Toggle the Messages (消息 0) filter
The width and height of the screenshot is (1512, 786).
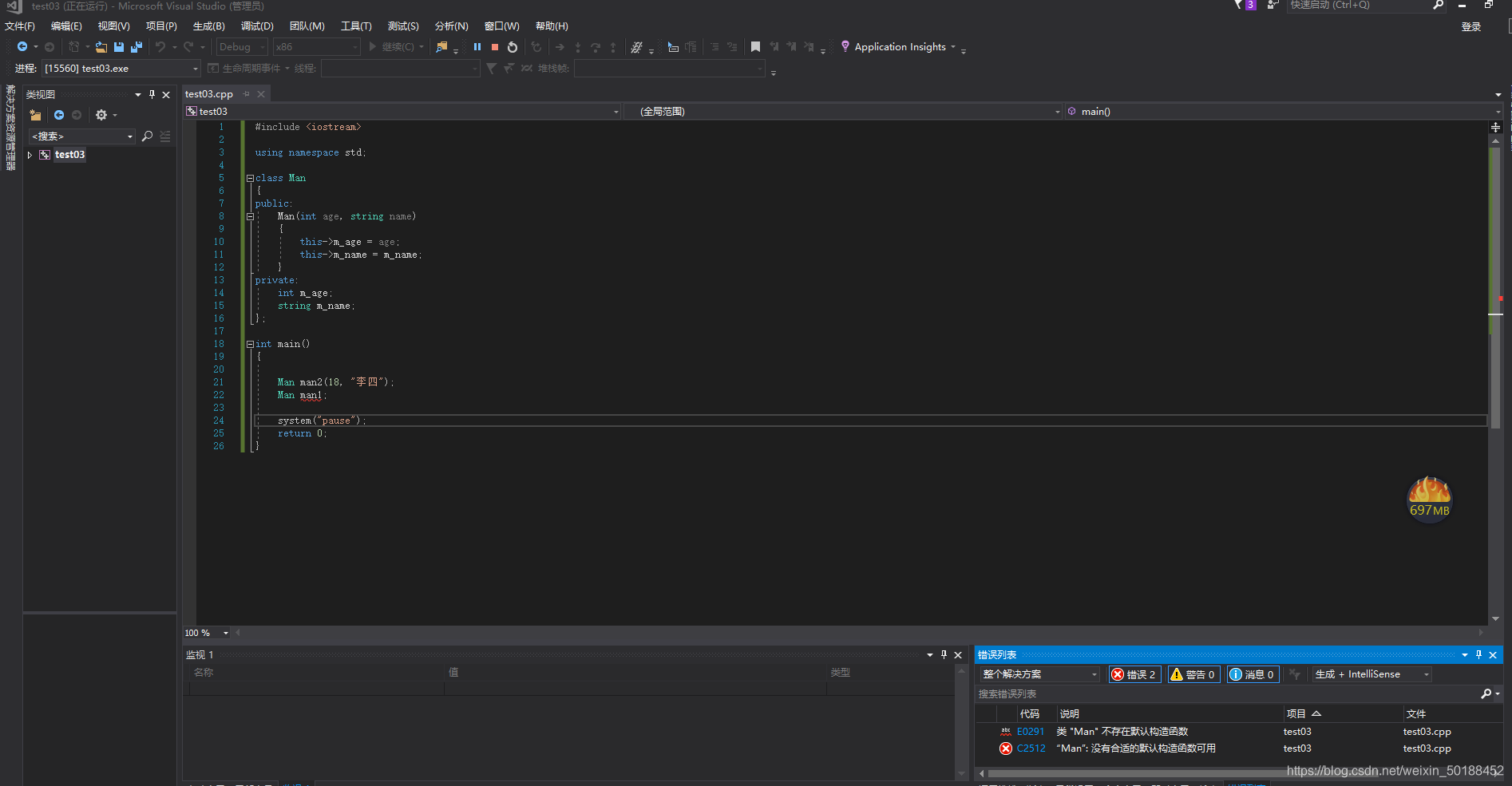point(1253,674)
